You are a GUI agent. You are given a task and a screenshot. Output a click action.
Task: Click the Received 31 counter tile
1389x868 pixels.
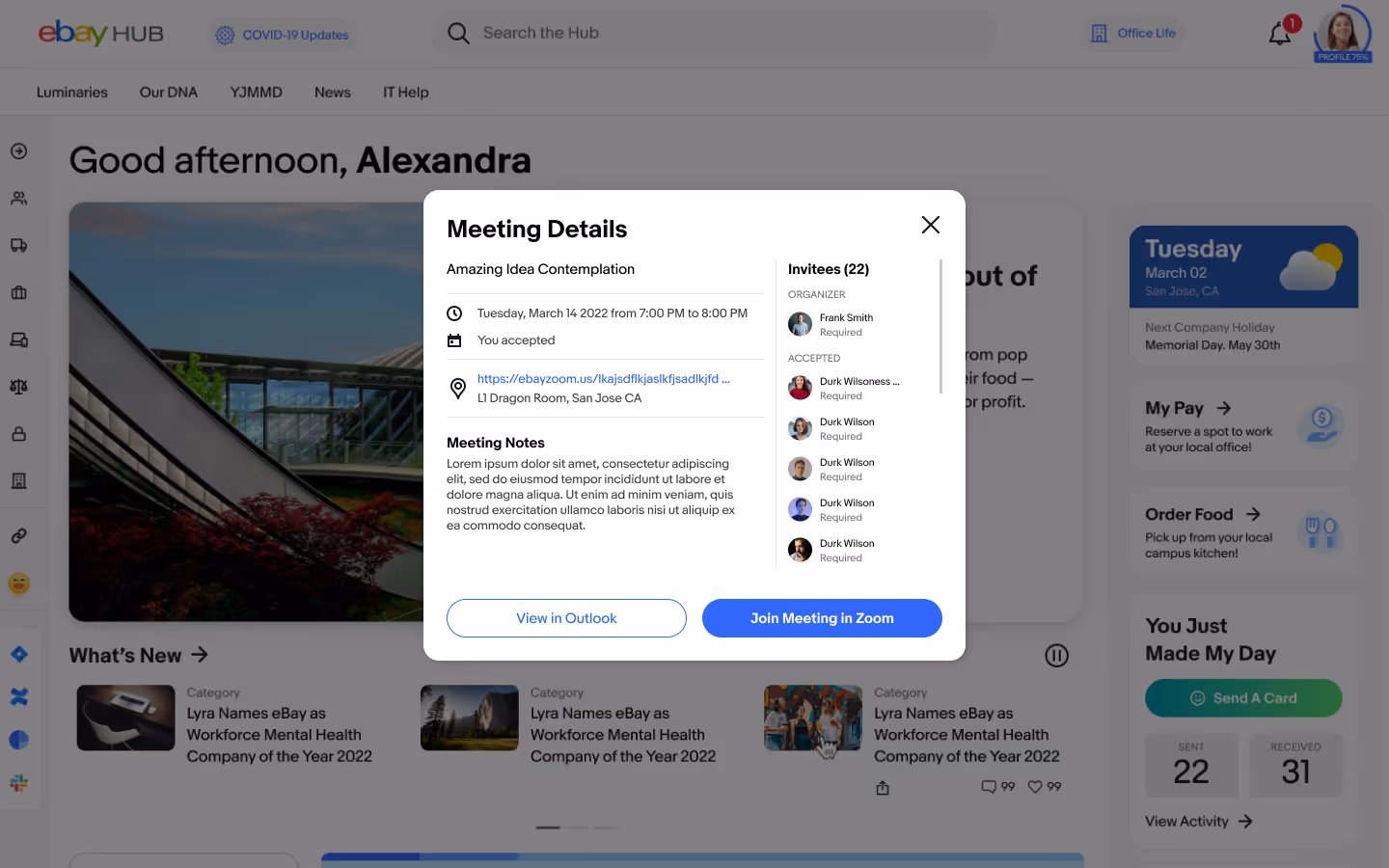click(1295, 766)
